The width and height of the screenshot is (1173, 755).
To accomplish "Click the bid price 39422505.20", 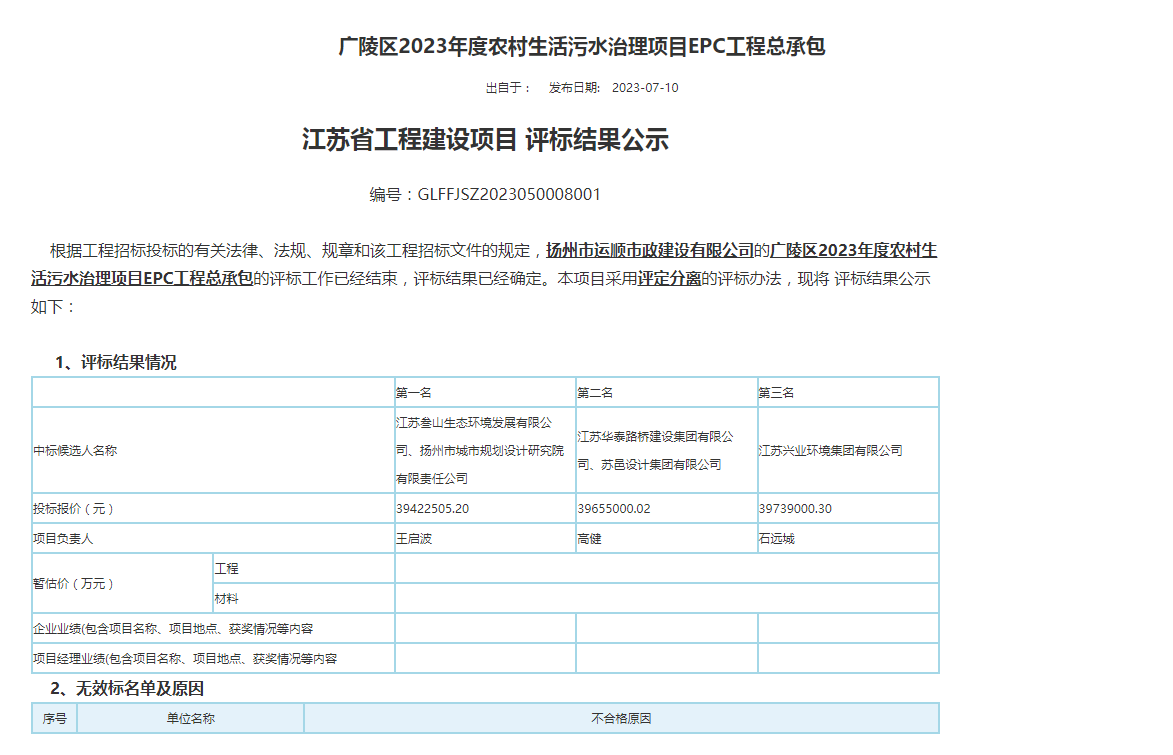I will [433, 509].
